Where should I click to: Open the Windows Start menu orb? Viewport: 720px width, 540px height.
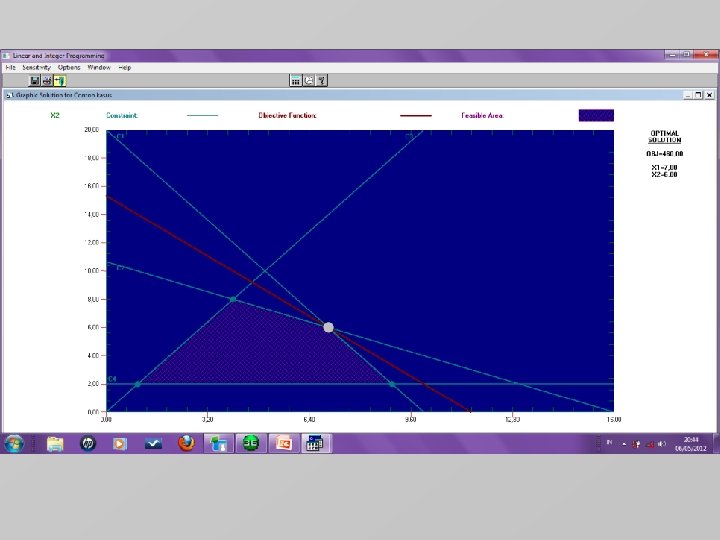point(14,444)
